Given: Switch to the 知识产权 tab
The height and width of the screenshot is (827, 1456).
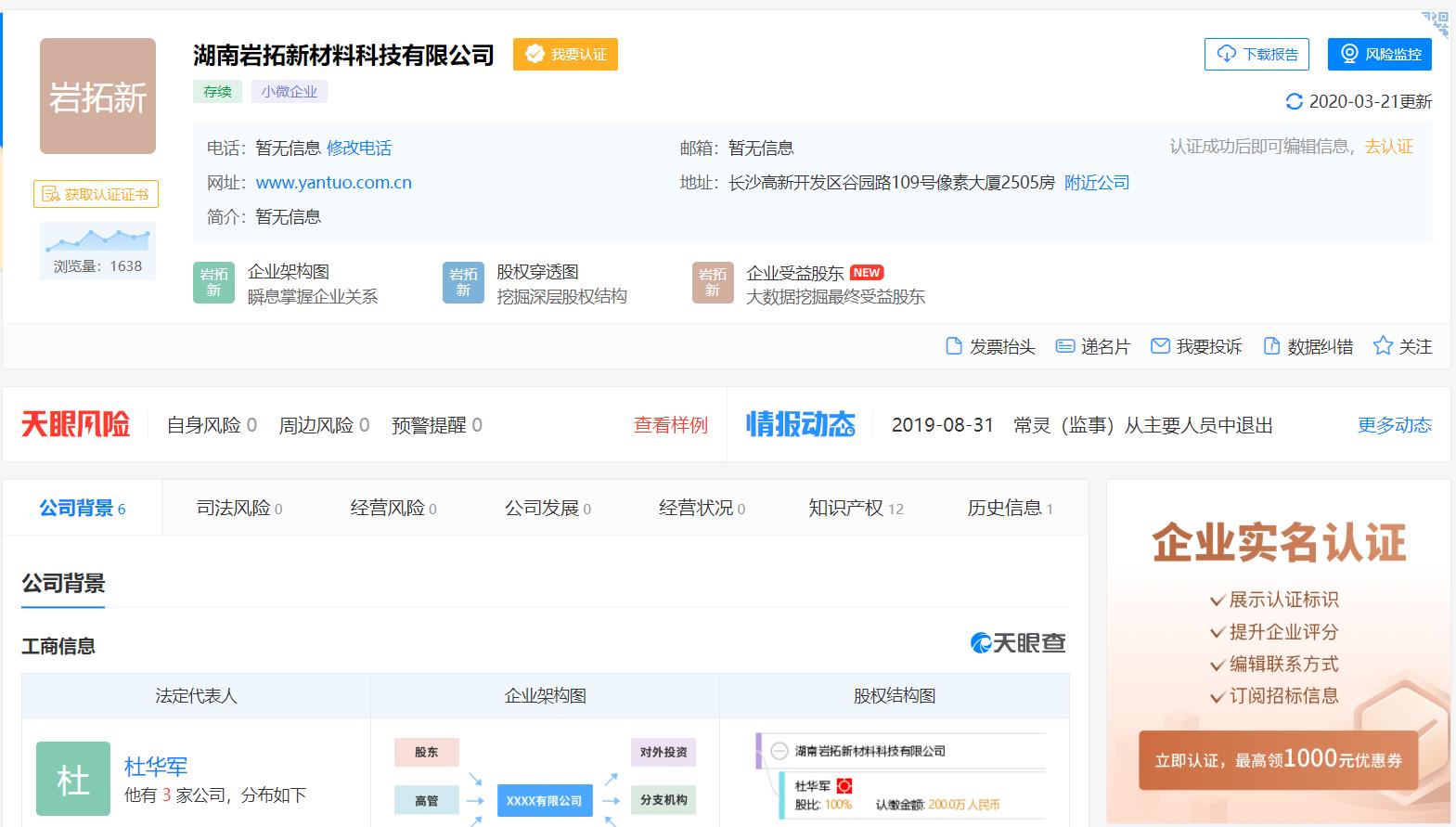Looking at the screenshot, I should tap(856, 508).
